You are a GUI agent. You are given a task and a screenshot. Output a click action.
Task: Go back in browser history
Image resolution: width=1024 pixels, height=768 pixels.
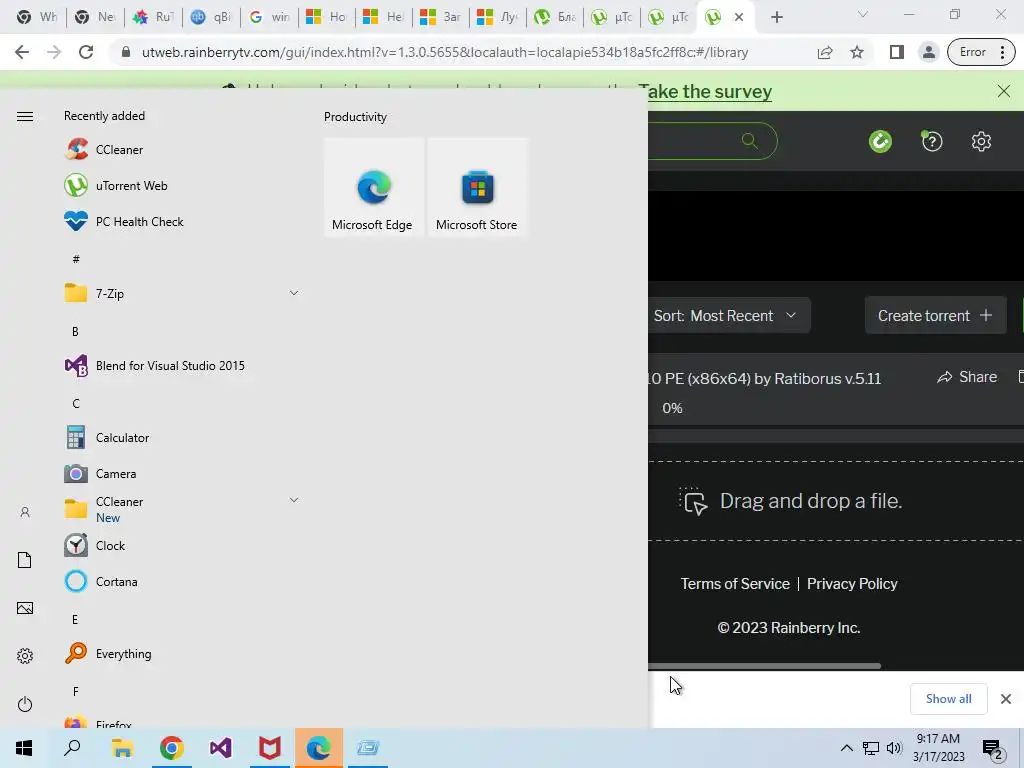tap(22, 52)
